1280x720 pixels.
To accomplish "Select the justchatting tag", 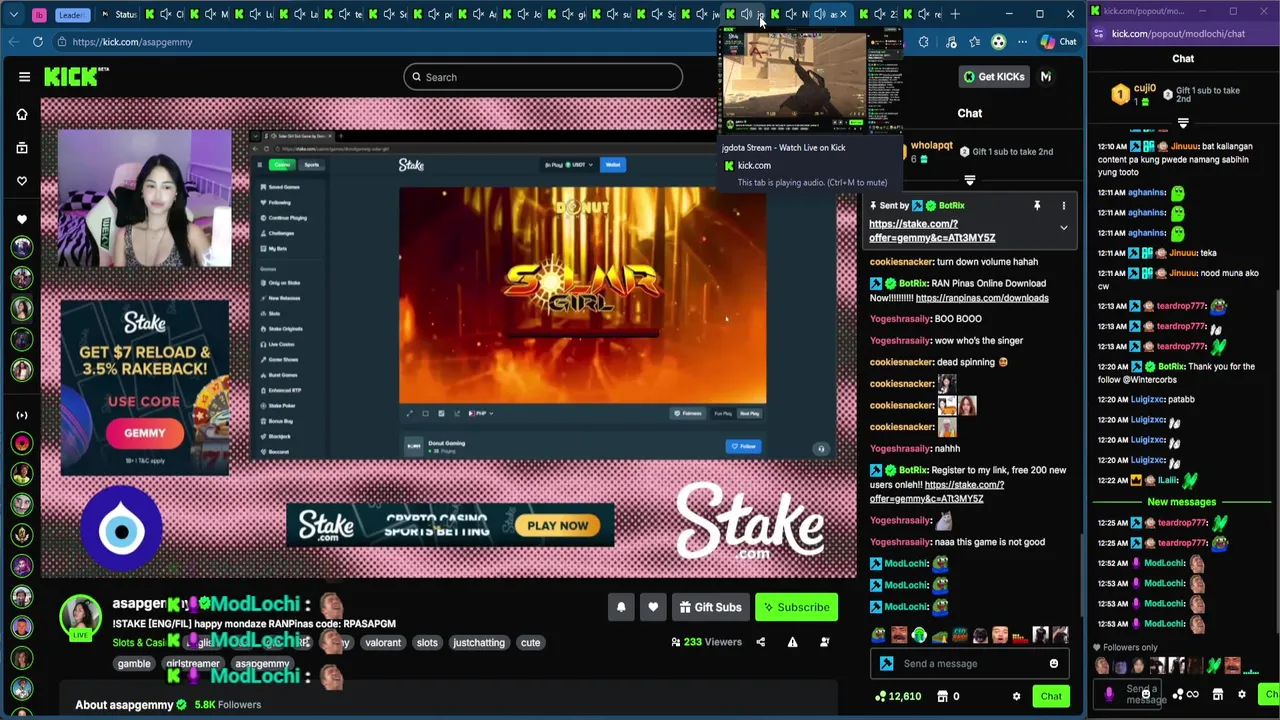I will pos(479,643).
